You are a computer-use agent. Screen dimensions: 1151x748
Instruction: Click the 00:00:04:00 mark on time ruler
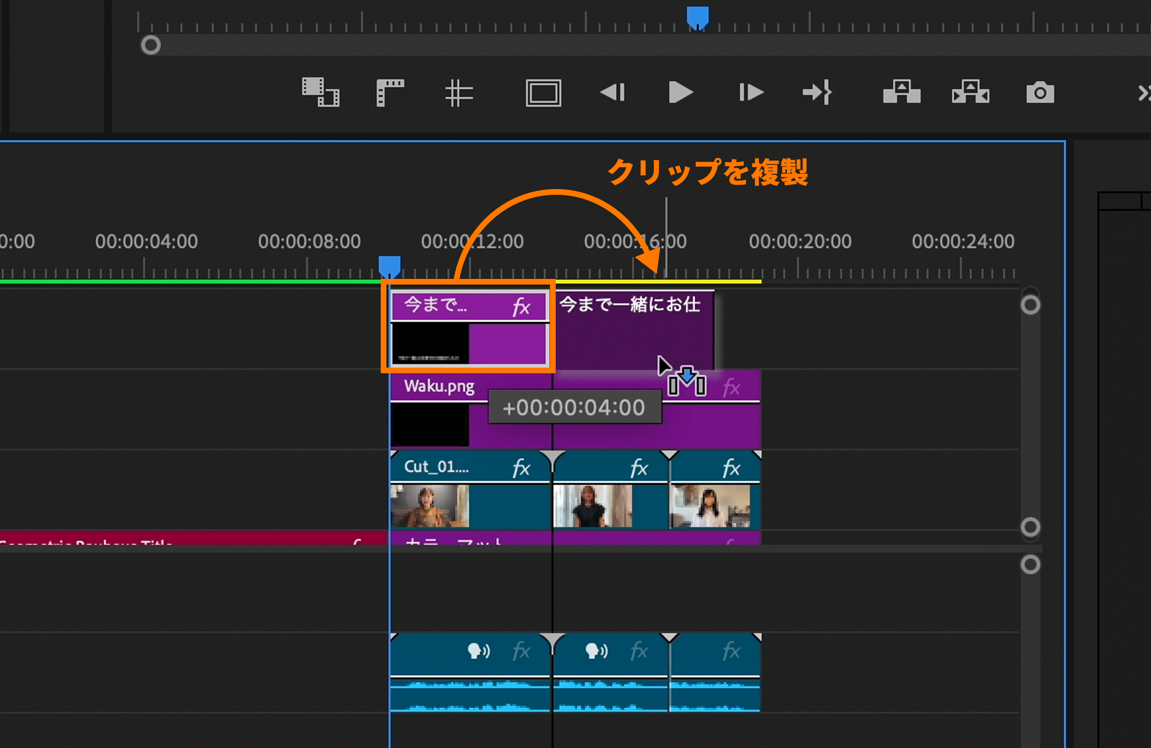coord(146,242)
